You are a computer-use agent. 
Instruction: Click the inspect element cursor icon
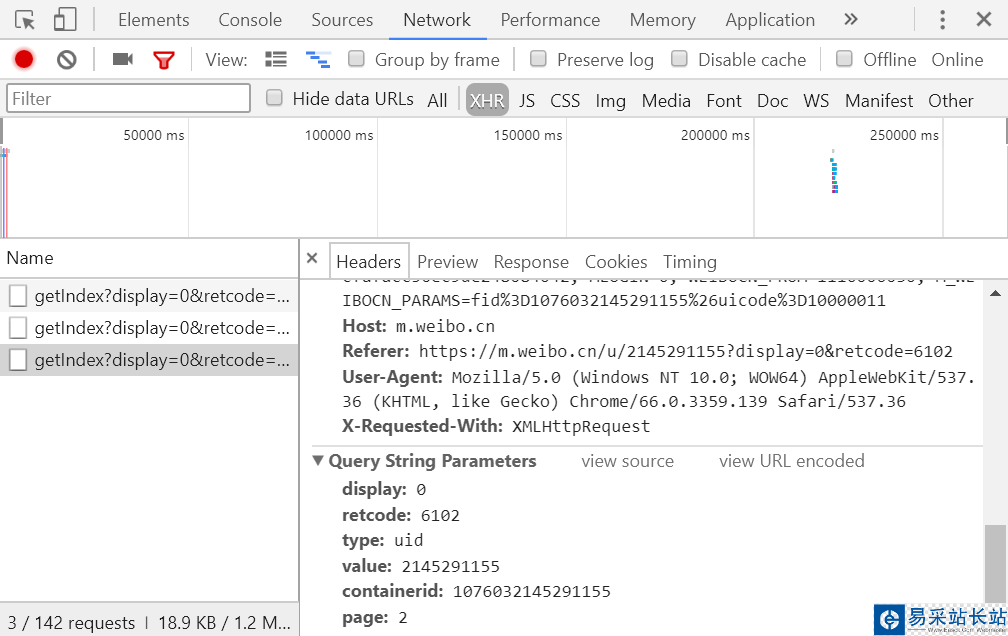(25, 20)
